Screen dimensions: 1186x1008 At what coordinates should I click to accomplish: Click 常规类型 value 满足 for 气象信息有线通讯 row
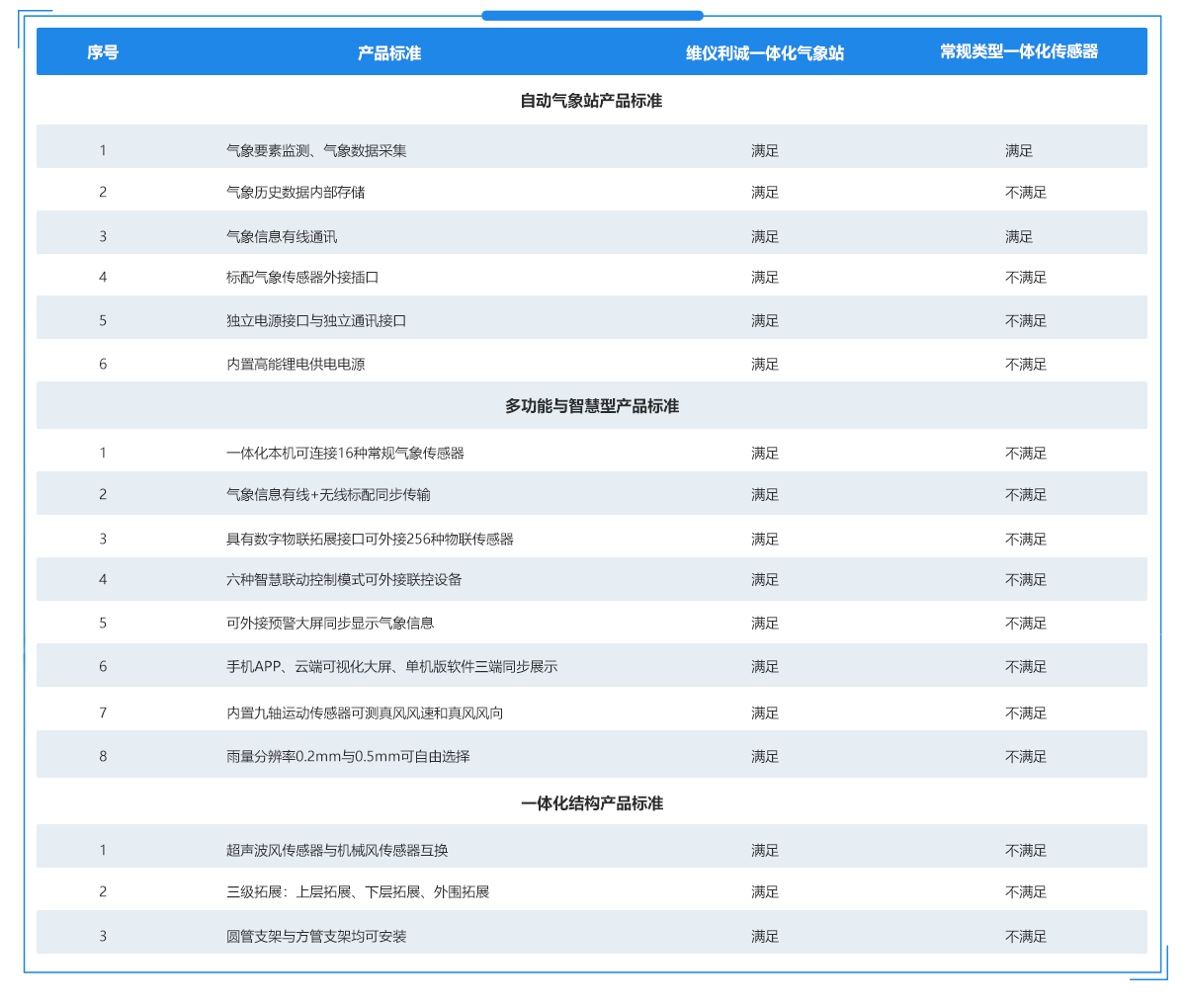[1019, 236]
